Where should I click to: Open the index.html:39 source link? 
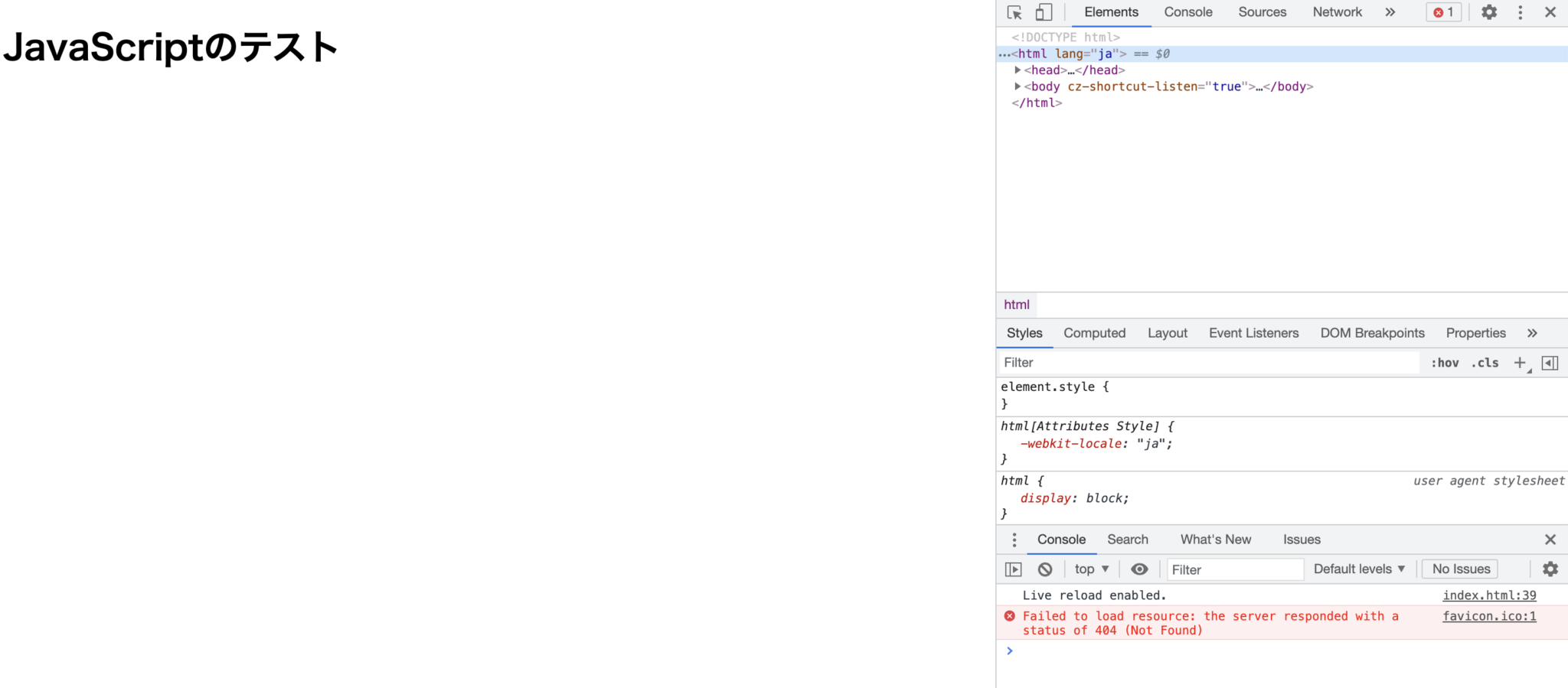[1489, 595]
